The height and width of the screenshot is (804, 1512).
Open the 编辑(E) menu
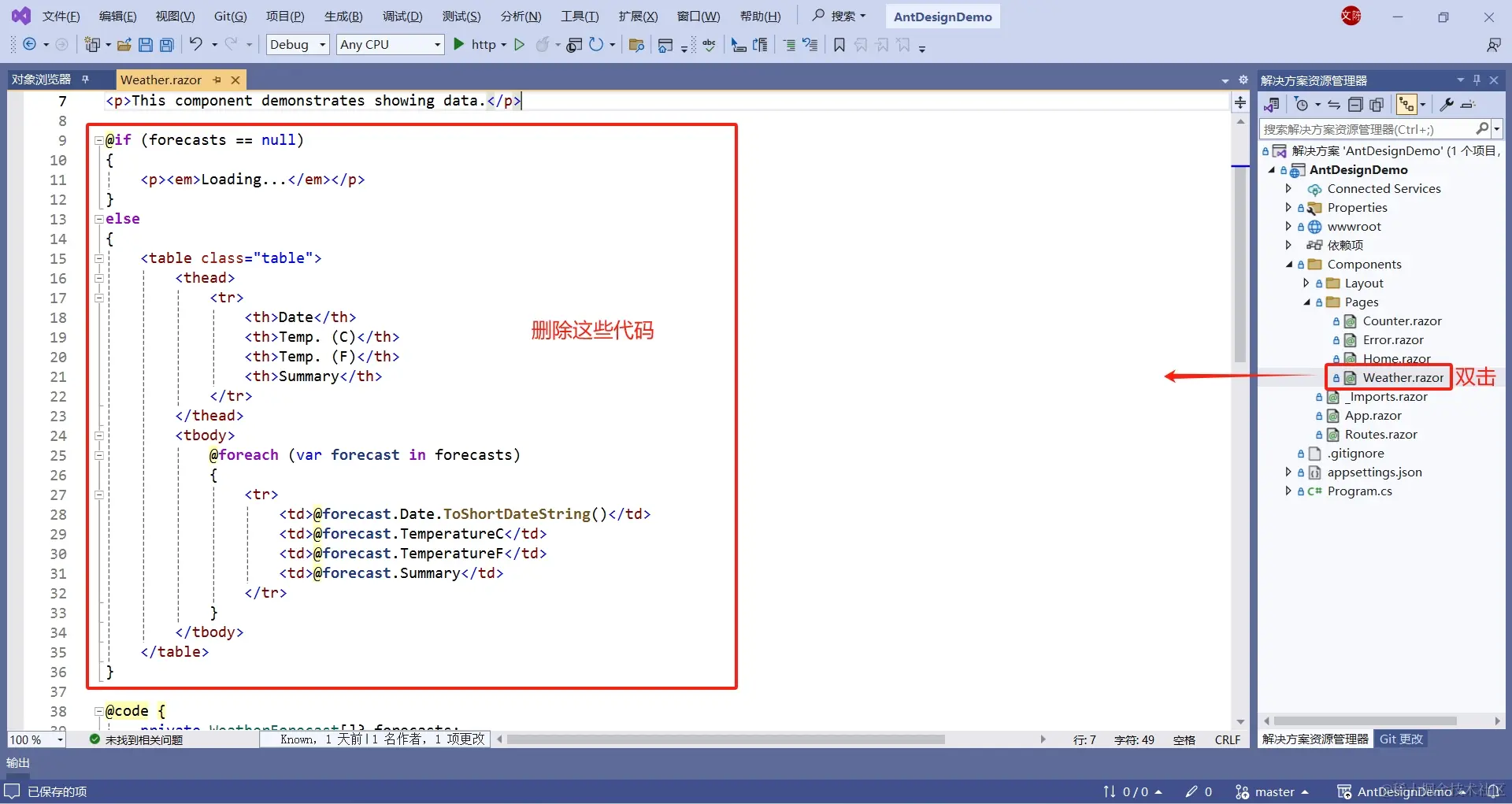click(117, 17)
